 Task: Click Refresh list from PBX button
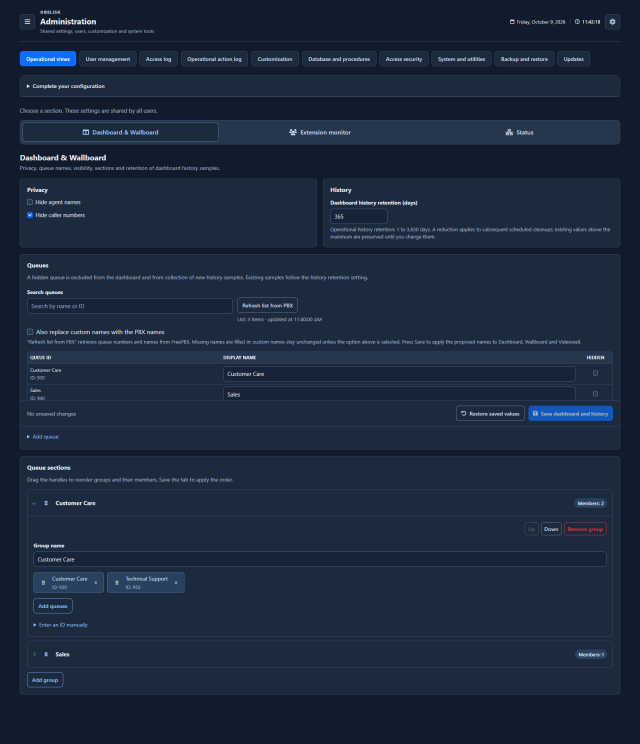click(x=268, y=306)
